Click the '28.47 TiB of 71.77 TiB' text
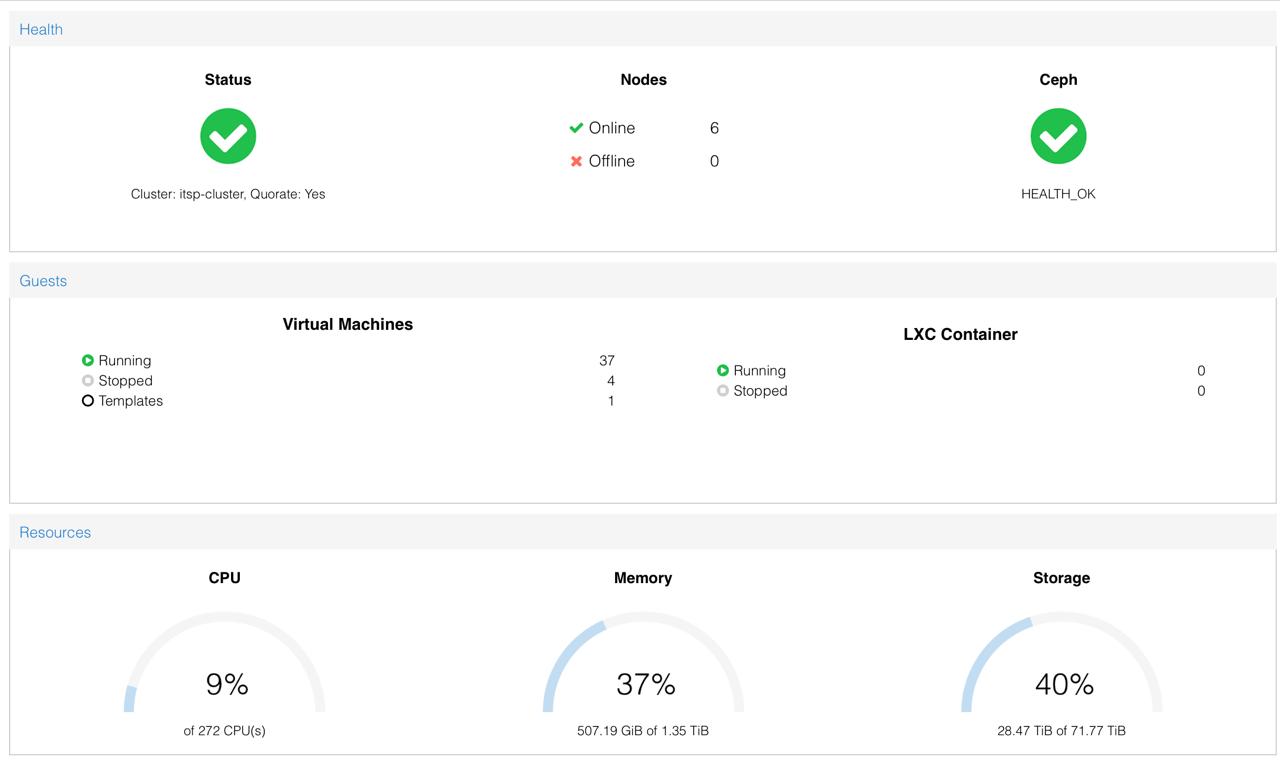This screenshot has height=765, width=1280. (1062, 731)
